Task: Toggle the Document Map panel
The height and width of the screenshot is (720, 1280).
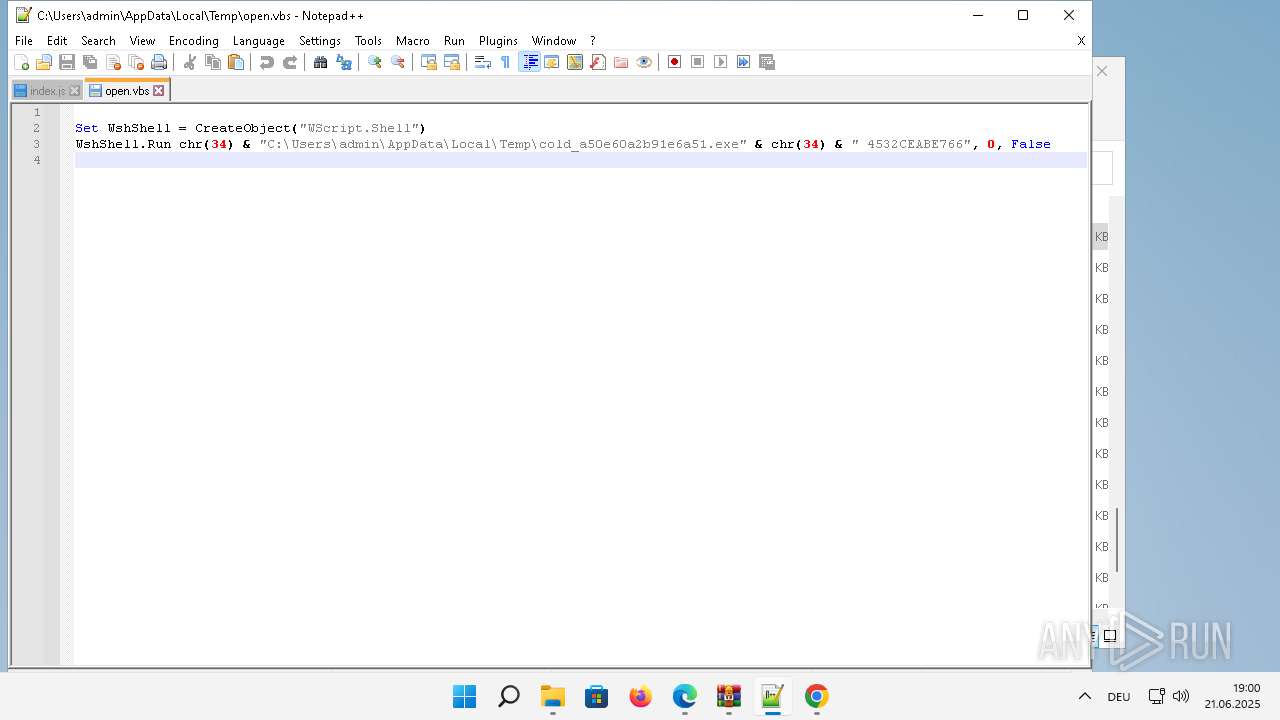Action: tap(574, 62)
